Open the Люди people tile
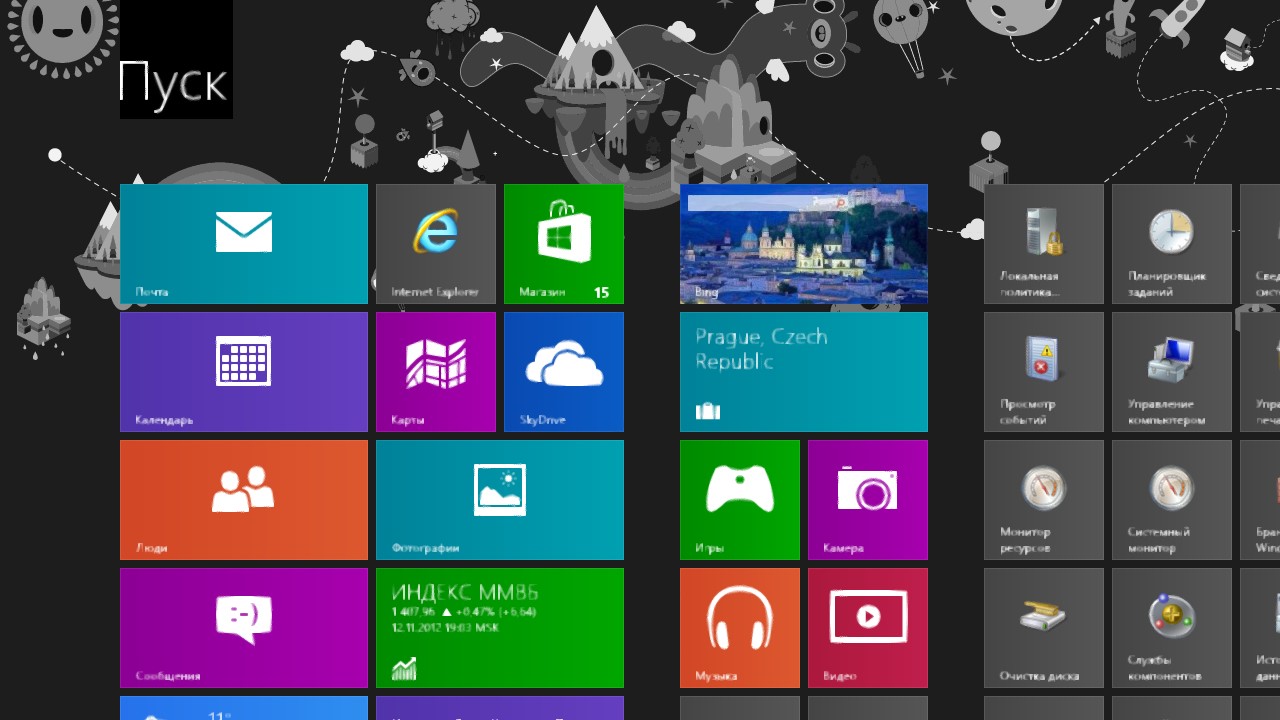The width and height of the screenshot is (1280, 720). [x=244, y=500]
